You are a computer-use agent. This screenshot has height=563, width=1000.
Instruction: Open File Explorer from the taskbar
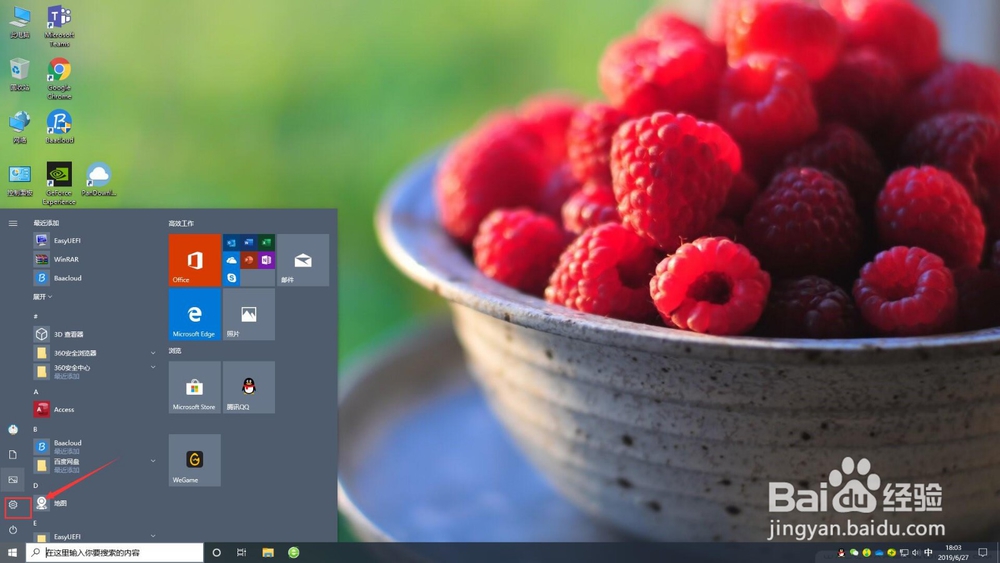[x=268, y=552]
